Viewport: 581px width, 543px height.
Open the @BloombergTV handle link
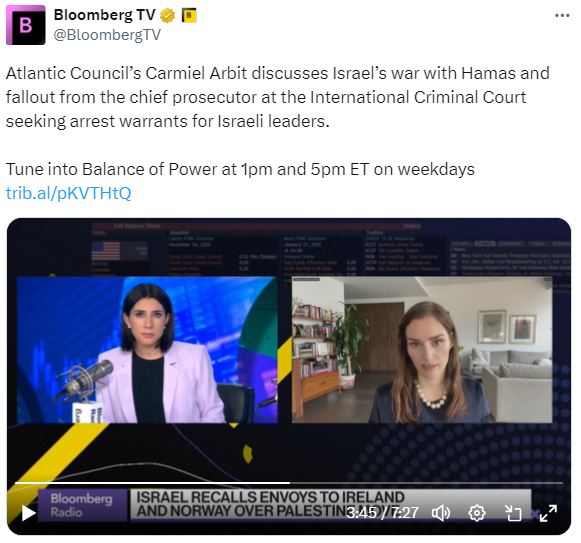point(107,35)
